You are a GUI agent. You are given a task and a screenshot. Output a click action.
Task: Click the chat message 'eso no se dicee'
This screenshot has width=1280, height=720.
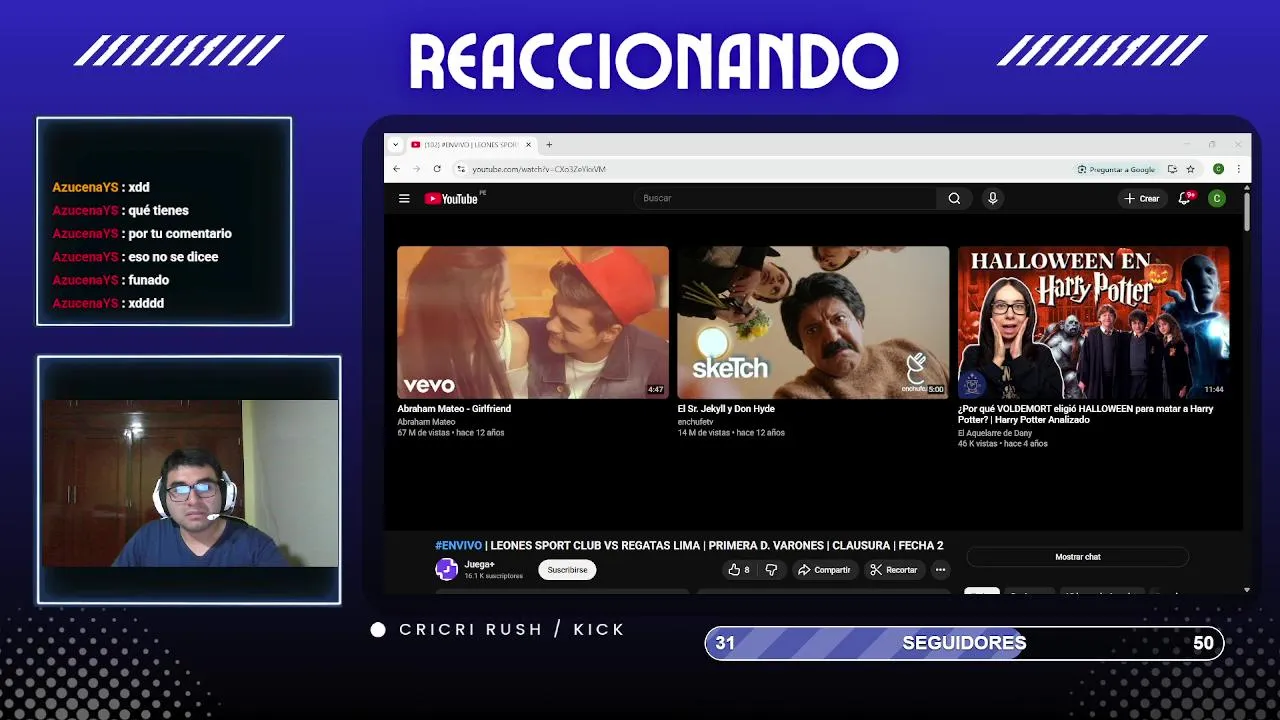pos(173,256)
